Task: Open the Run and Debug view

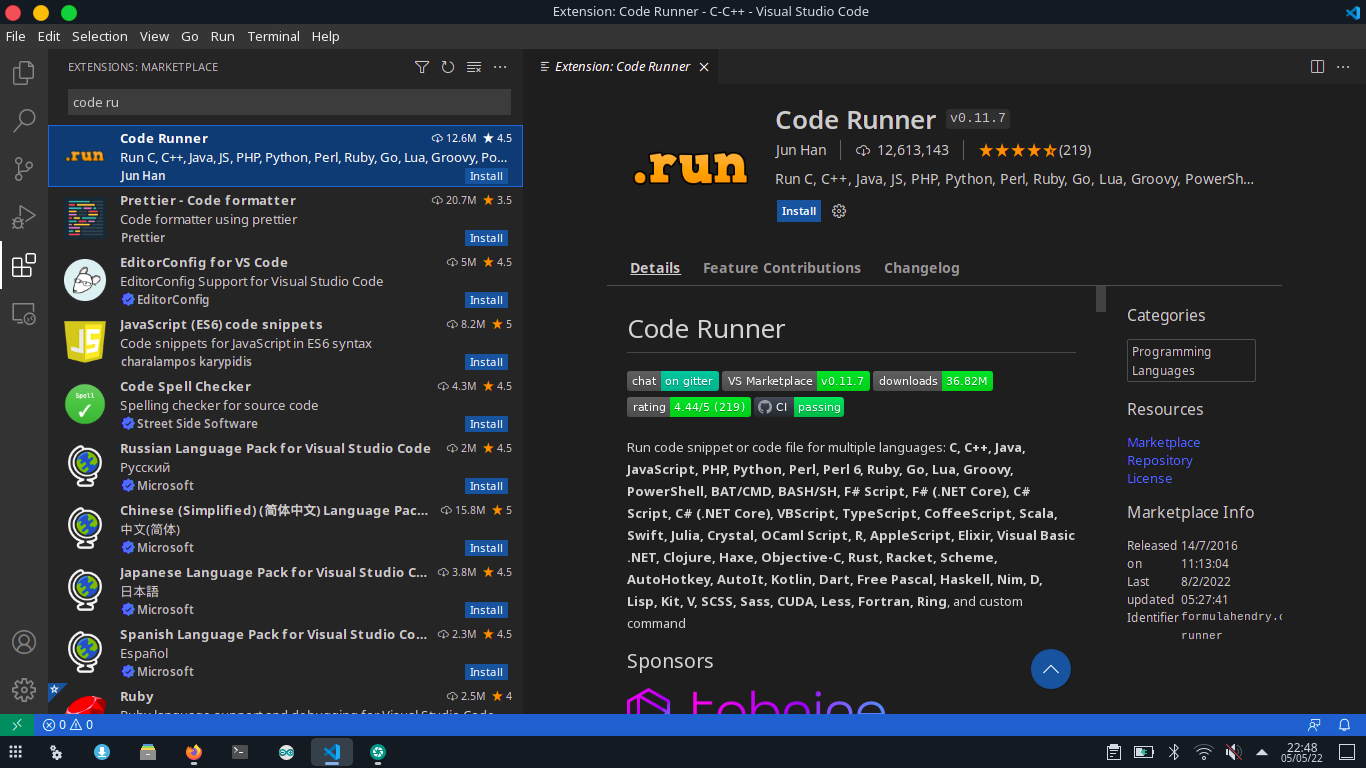Action: tap(24, 217)
